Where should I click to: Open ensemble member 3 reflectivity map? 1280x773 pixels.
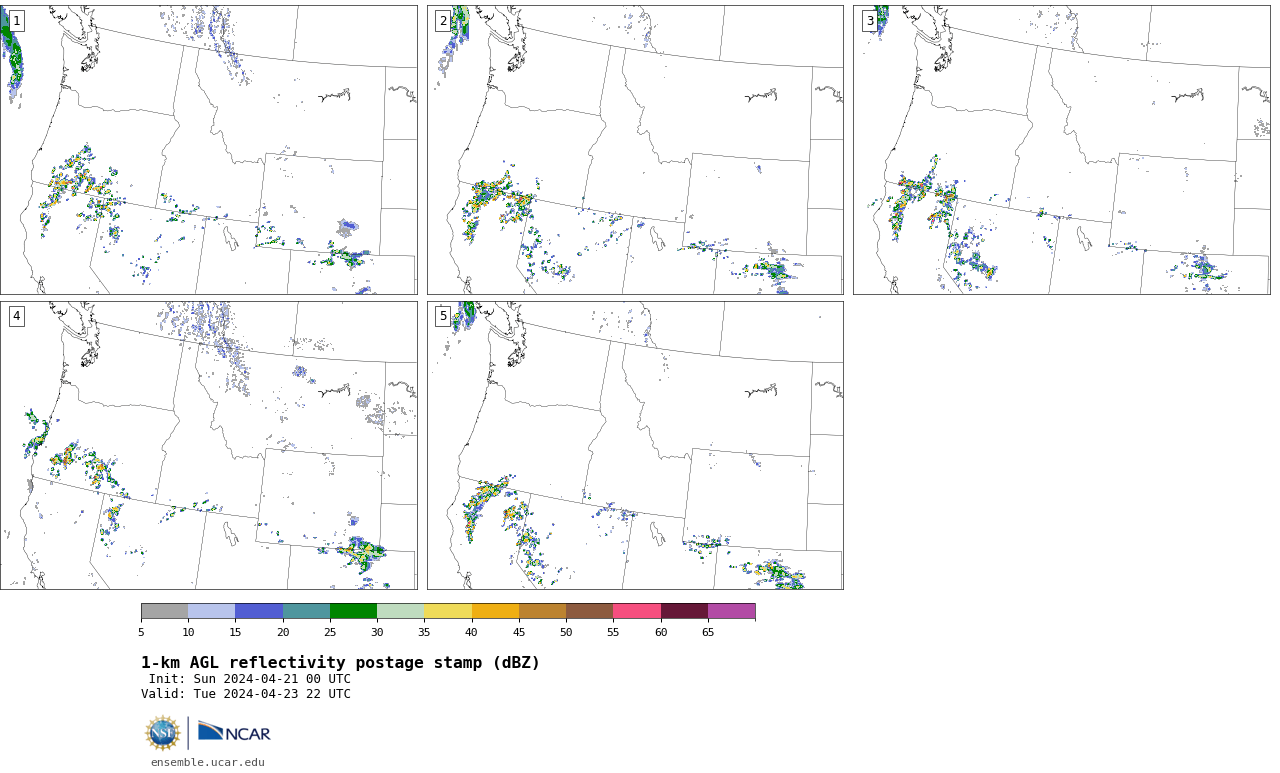point(1061,150)
